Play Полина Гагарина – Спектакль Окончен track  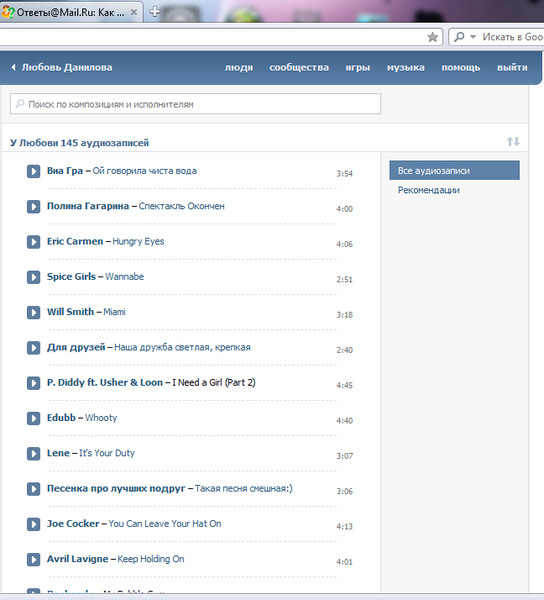(33, 207)
